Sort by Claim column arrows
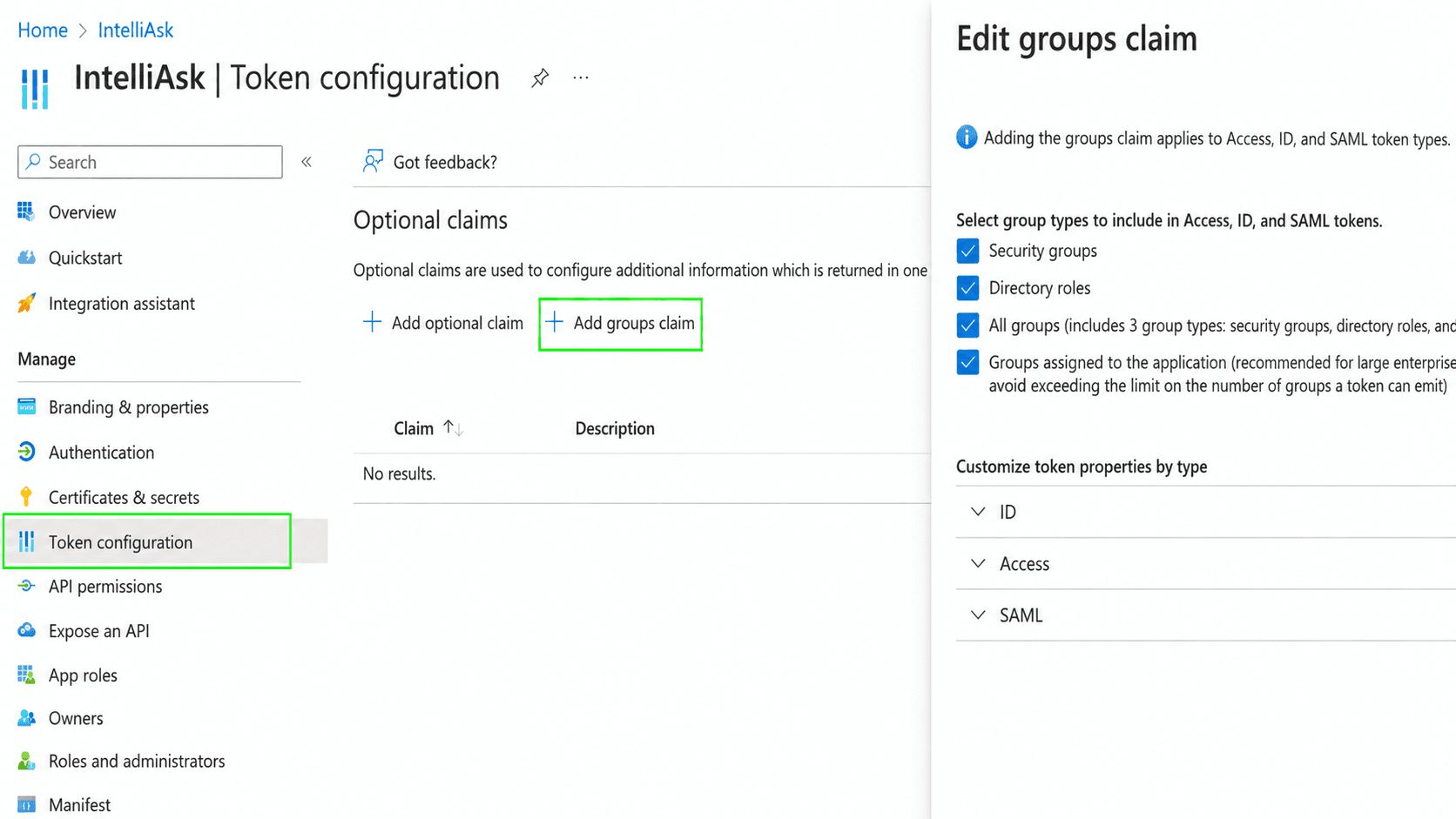 (453, 428)
